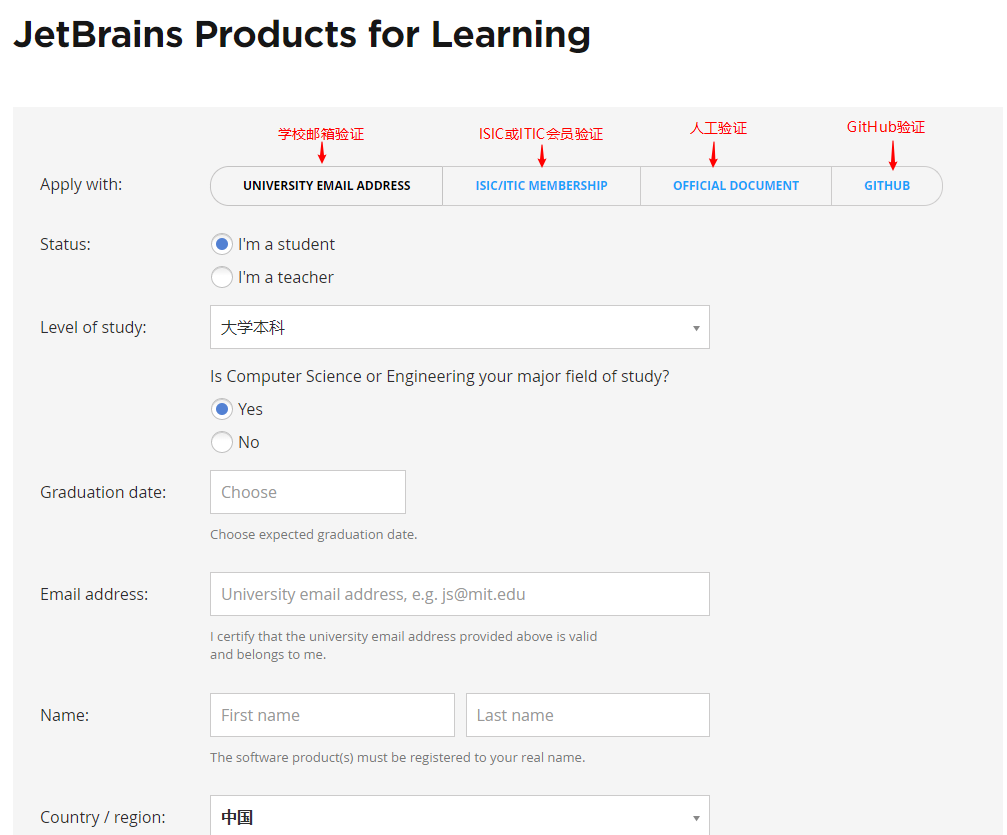Expand the Country / region dropdown

459,816
